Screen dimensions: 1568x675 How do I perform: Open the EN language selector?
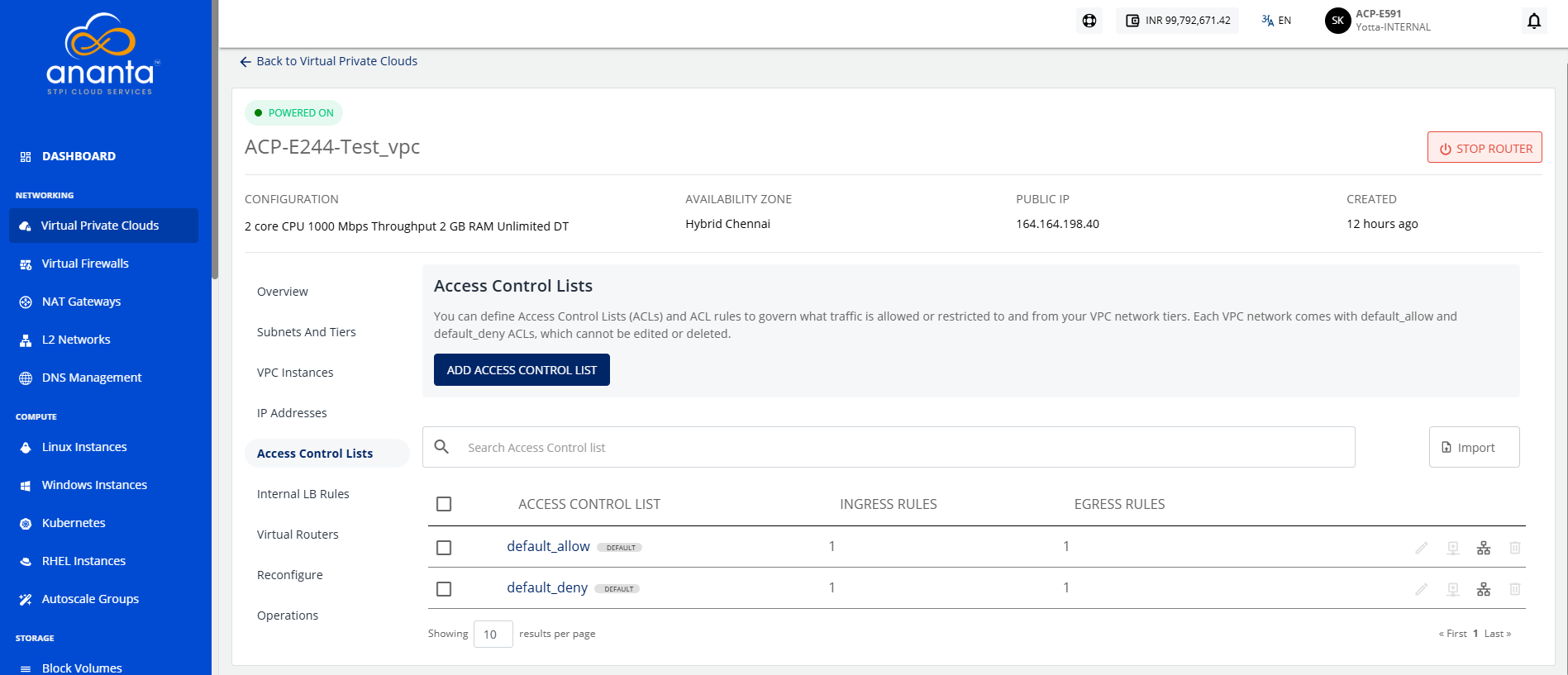click(1276, 21)
